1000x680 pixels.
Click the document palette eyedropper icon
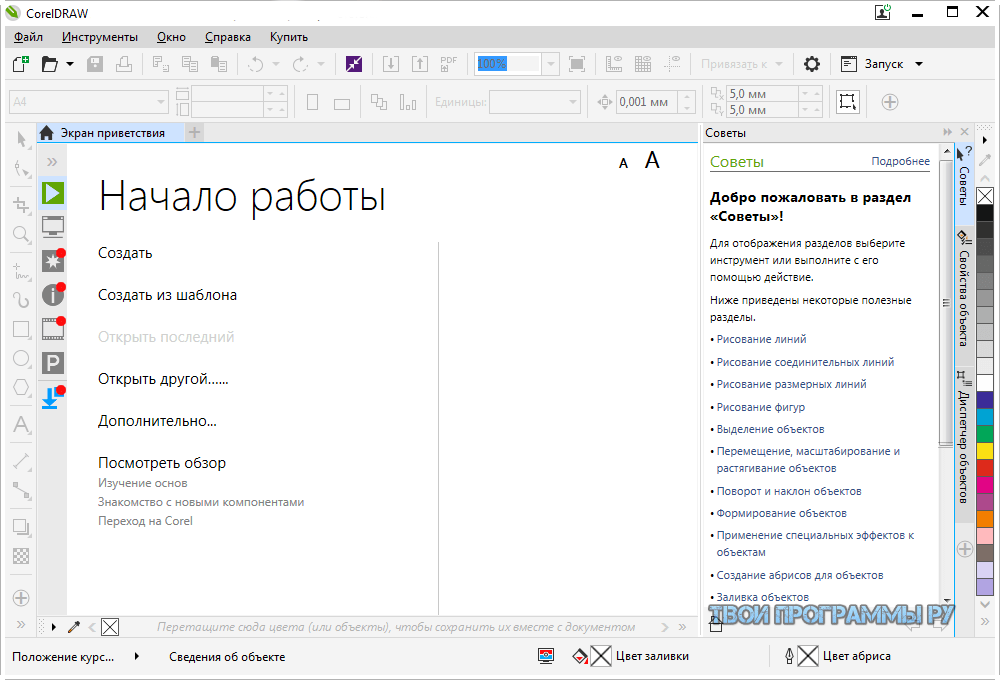pos(74,627)
